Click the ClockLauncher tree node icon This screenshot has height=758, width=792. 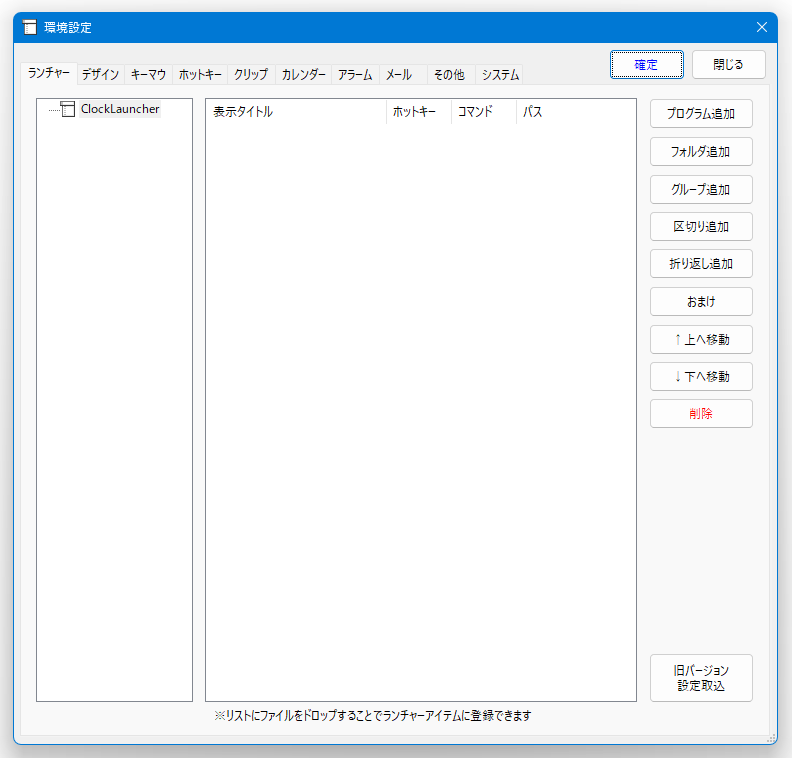point(68,109)
